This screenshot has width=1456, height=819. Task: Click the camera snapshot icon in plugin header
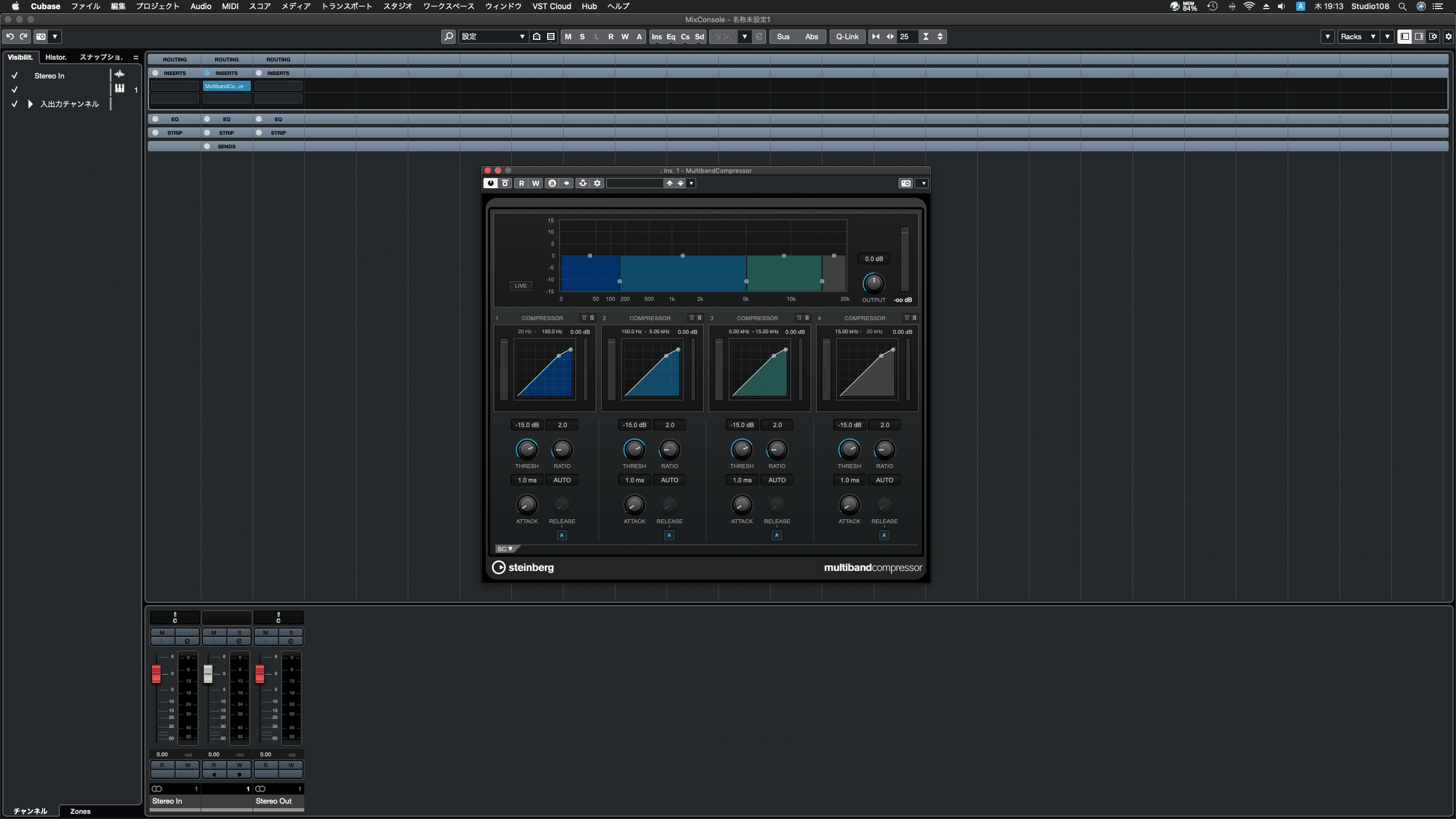tap(905, 183)
